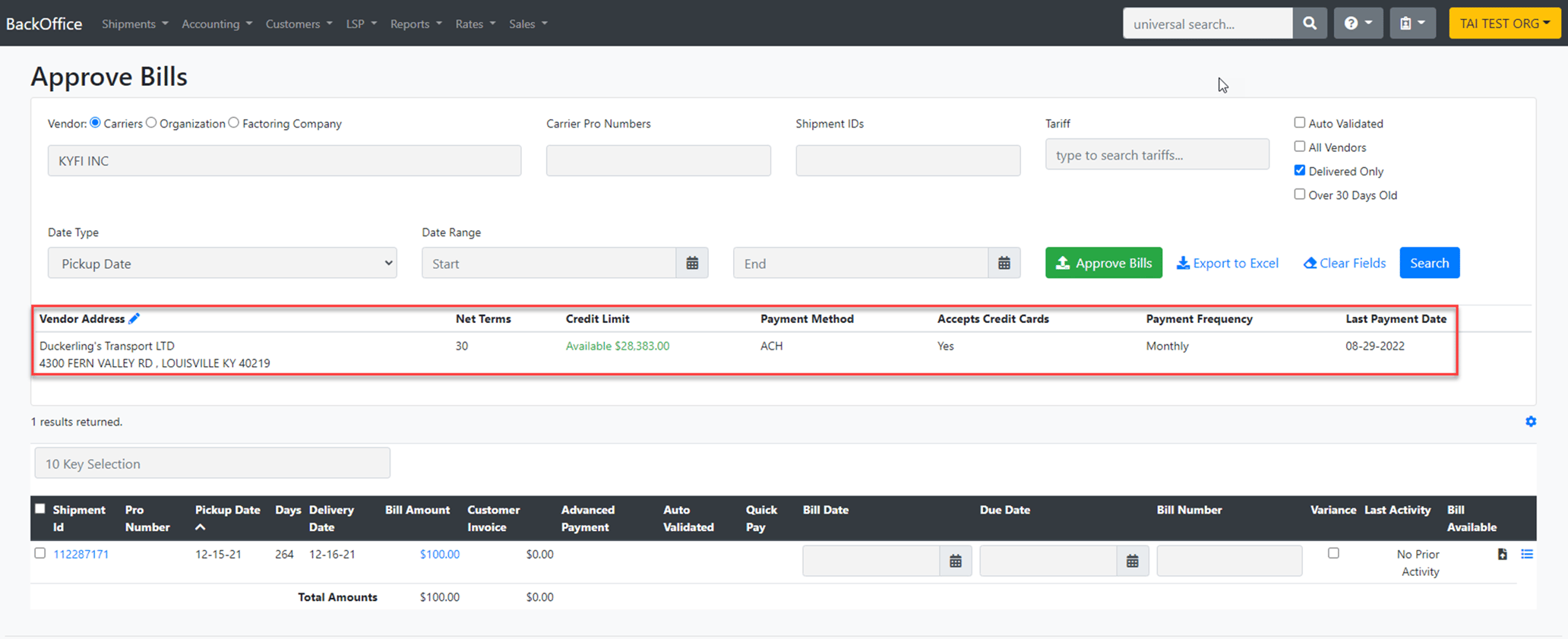Screen dimensions: 1568x639
Task: Click the bill document icon in row
Action: click(1502, 555)
